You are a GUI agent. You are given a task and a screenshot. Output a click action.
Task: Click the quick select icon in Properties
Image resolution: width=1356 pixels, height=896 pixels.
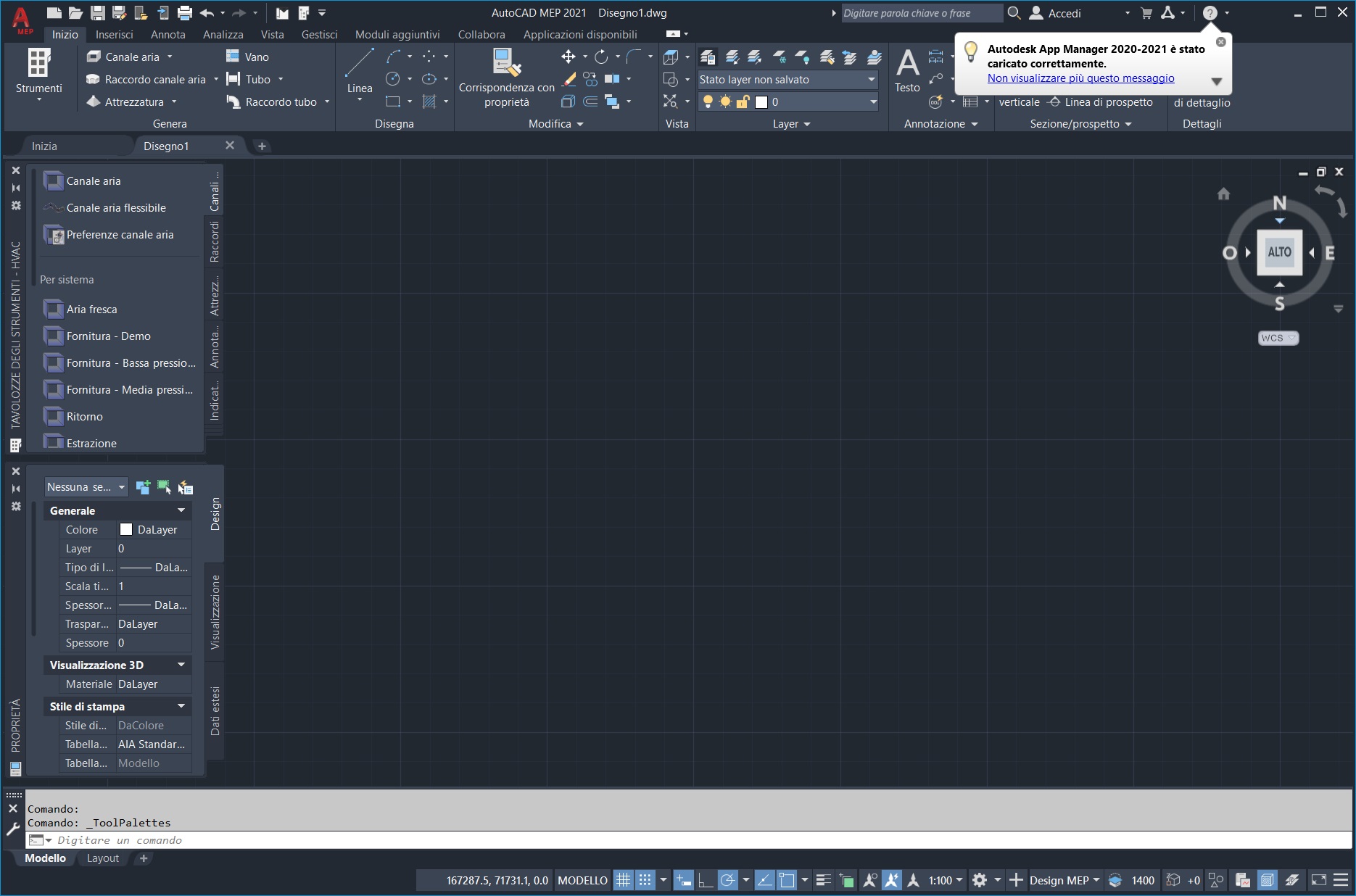click(x=186, y=487)
